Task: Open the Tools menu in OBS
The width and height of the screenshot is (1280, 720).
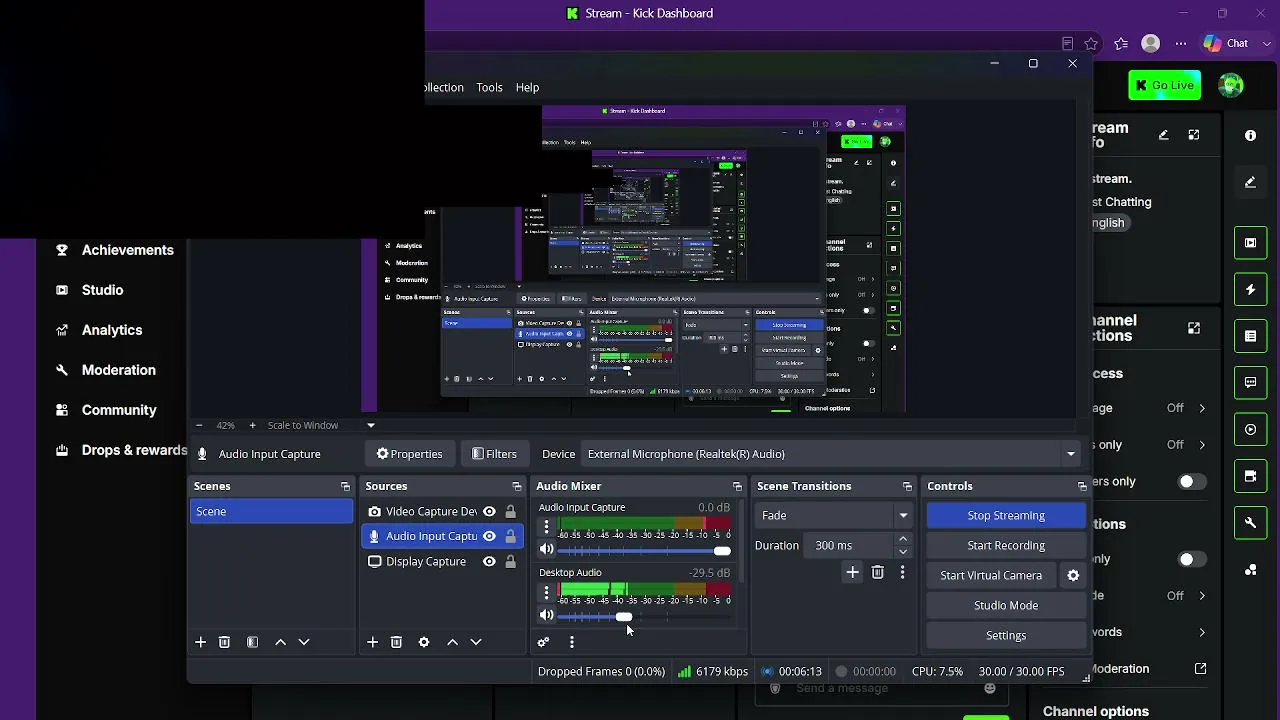Action: point(489,87)
